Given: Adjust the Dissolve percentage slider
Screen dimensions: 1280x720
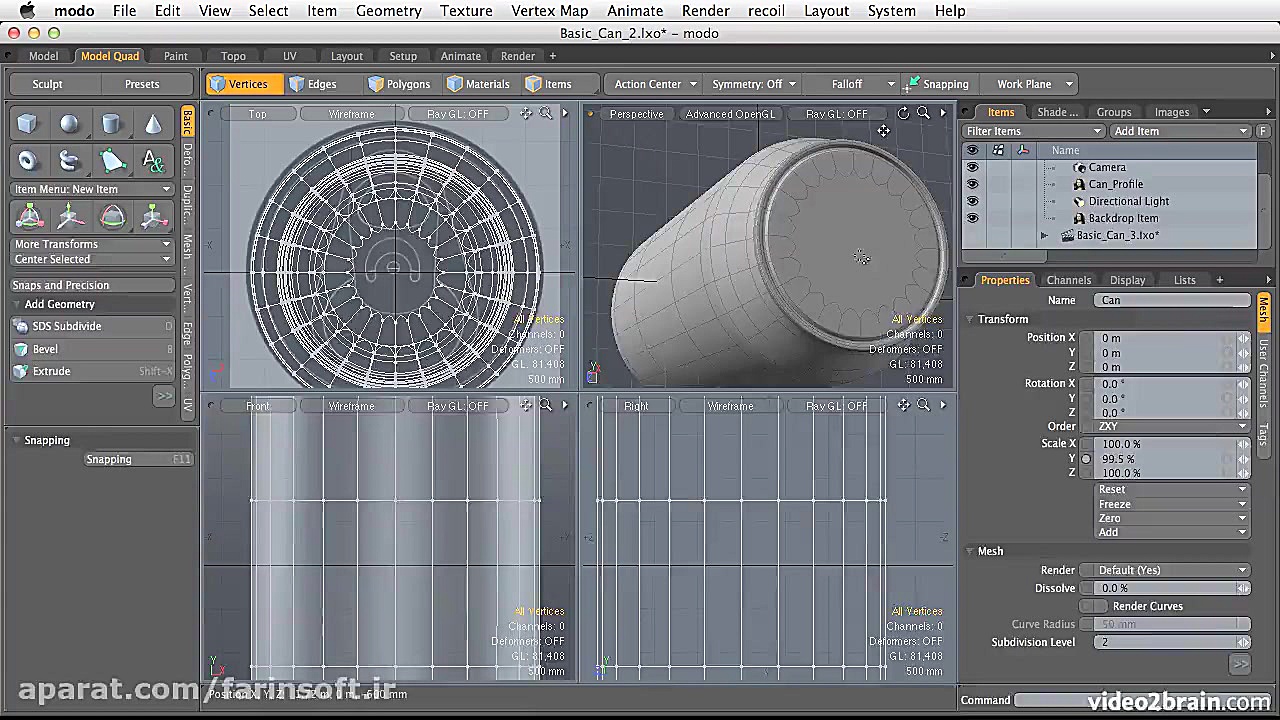Looking at the screenshot, I should (1171, 588).
